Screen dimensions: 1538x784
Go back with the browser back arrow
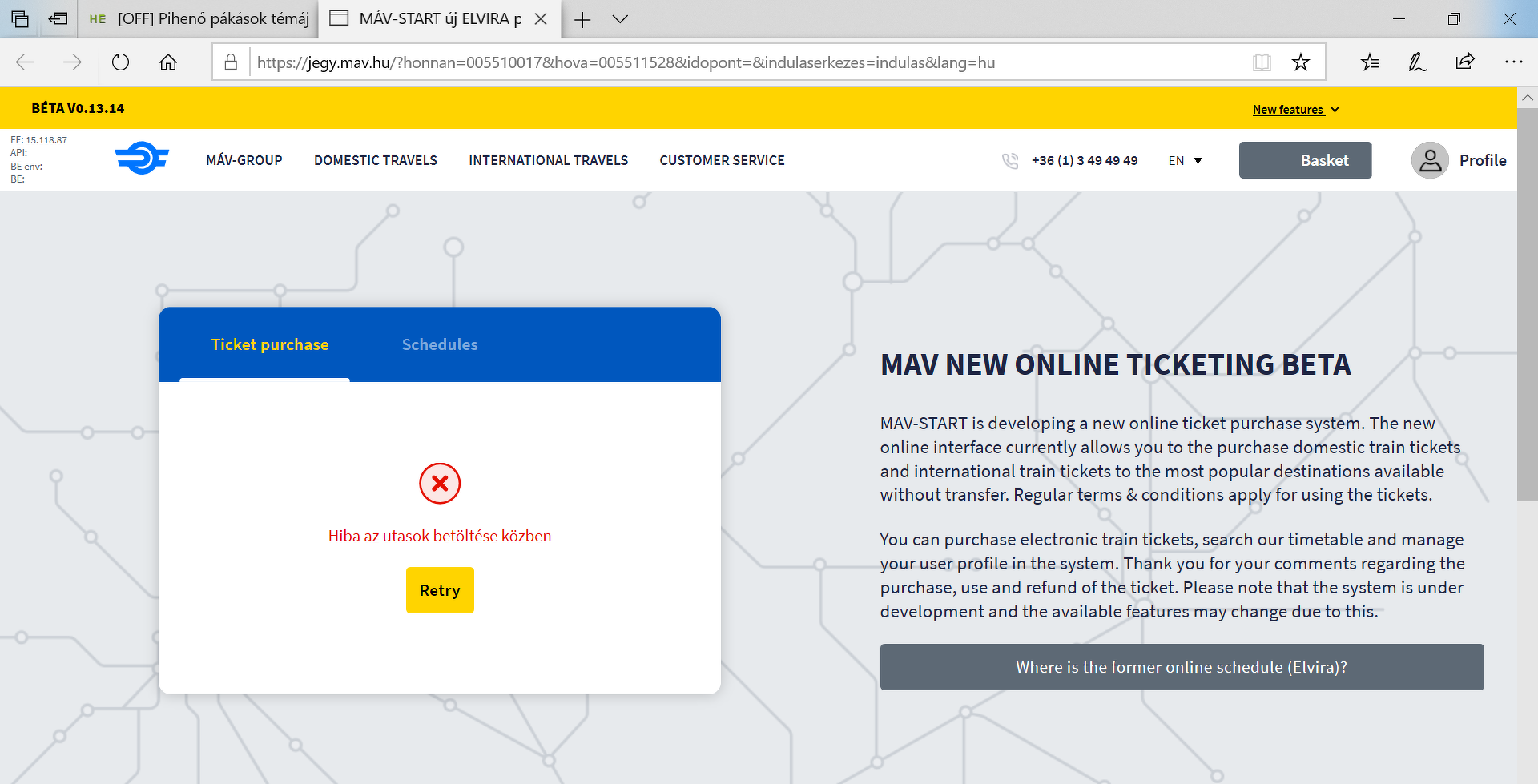pos(26,62)
